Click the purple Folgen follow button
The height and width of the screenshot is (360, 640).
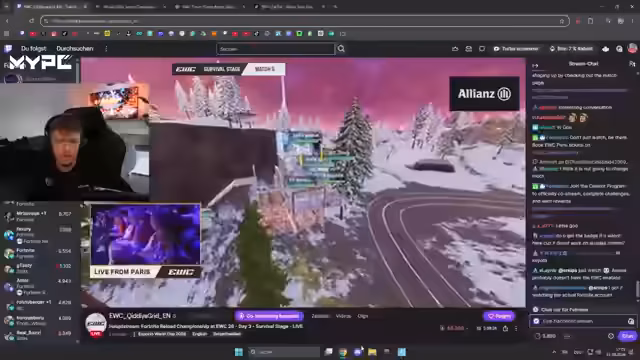coord(499,316)
